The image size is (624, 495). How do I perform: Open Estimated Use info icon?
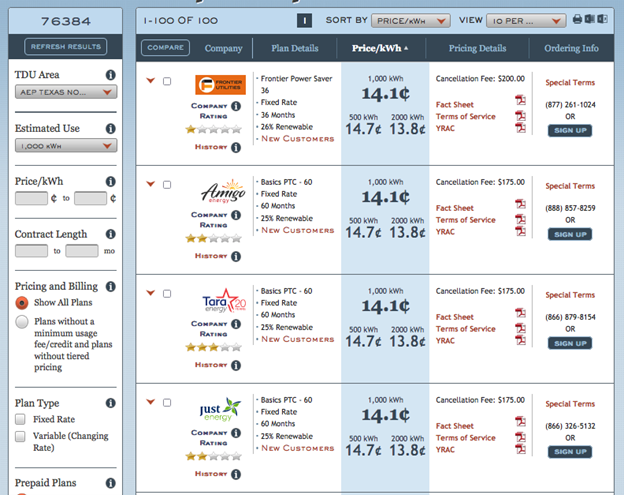pyautogui.click(x=111, y=129)
